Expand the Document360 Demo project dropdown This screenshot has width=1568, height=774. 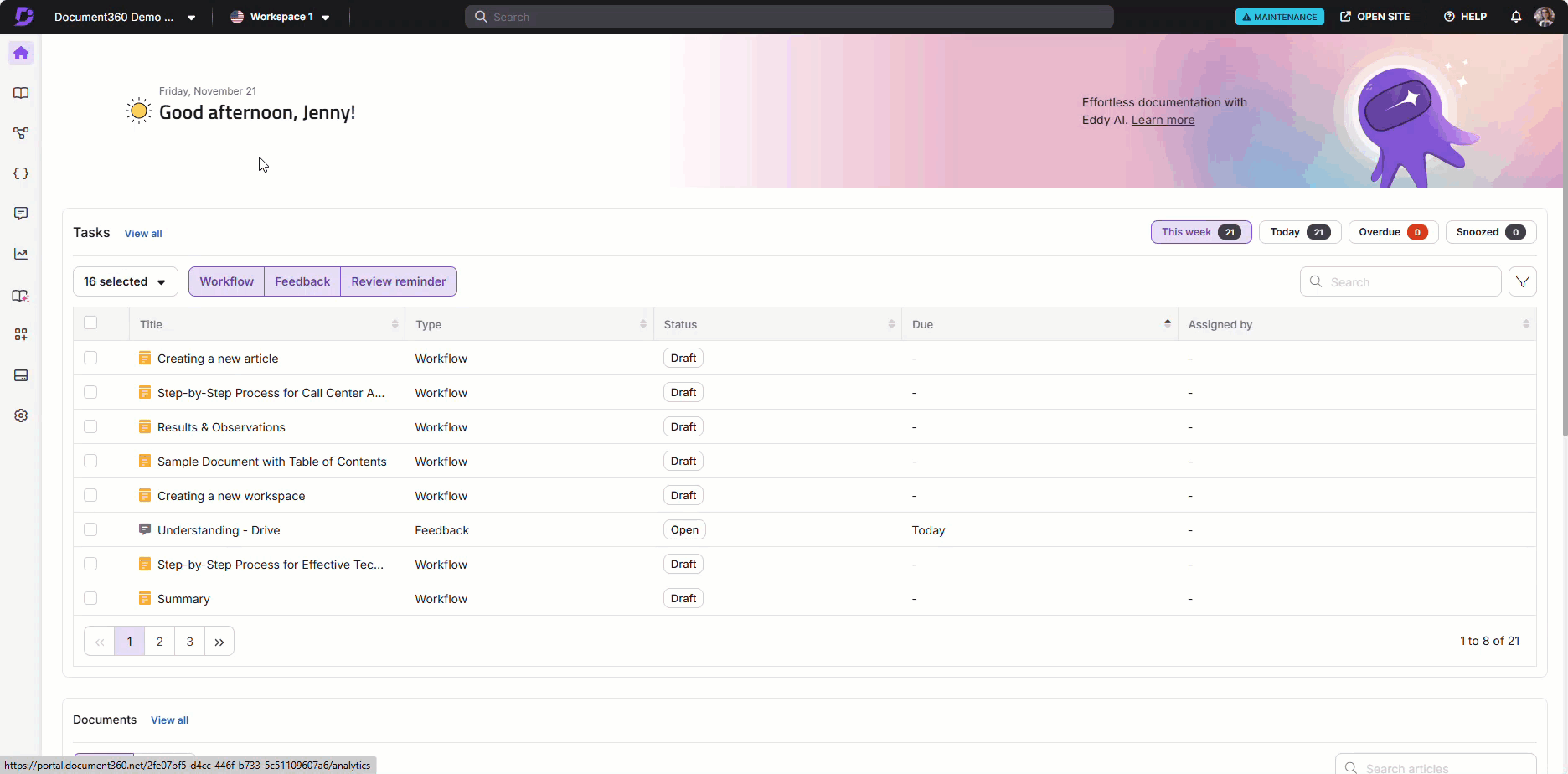point(125,17)
